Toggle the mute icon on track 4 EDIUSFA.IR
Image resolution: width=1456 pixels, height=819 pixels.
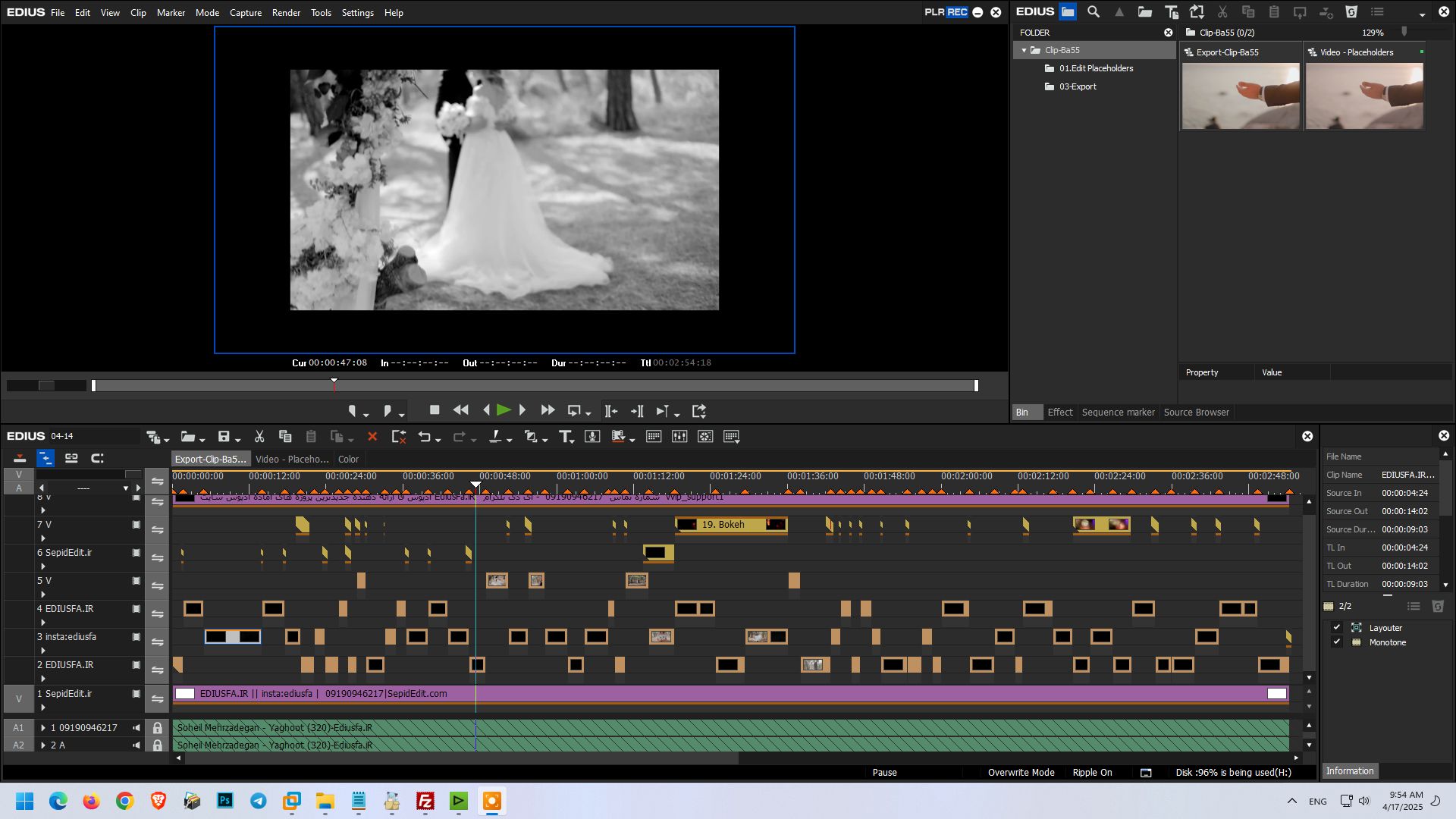[x=136, y=609]
